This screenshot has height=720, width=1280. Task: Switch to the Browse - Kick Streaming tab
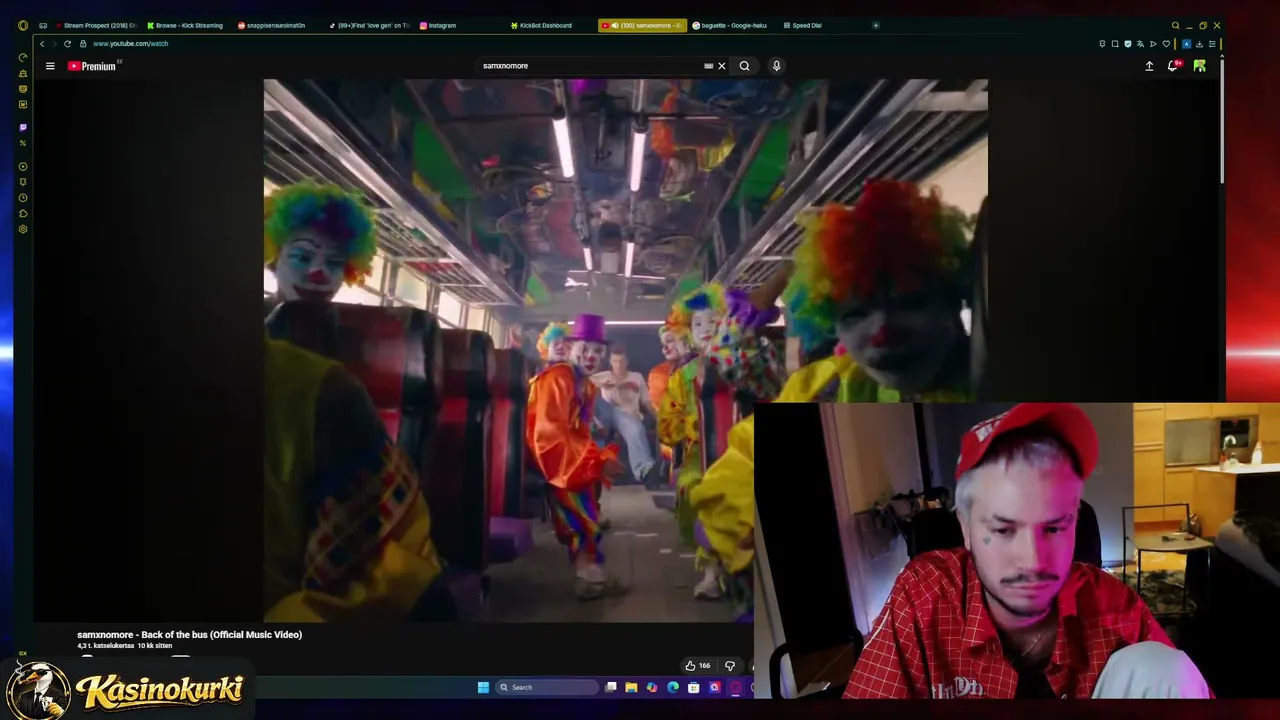point(185,25)
